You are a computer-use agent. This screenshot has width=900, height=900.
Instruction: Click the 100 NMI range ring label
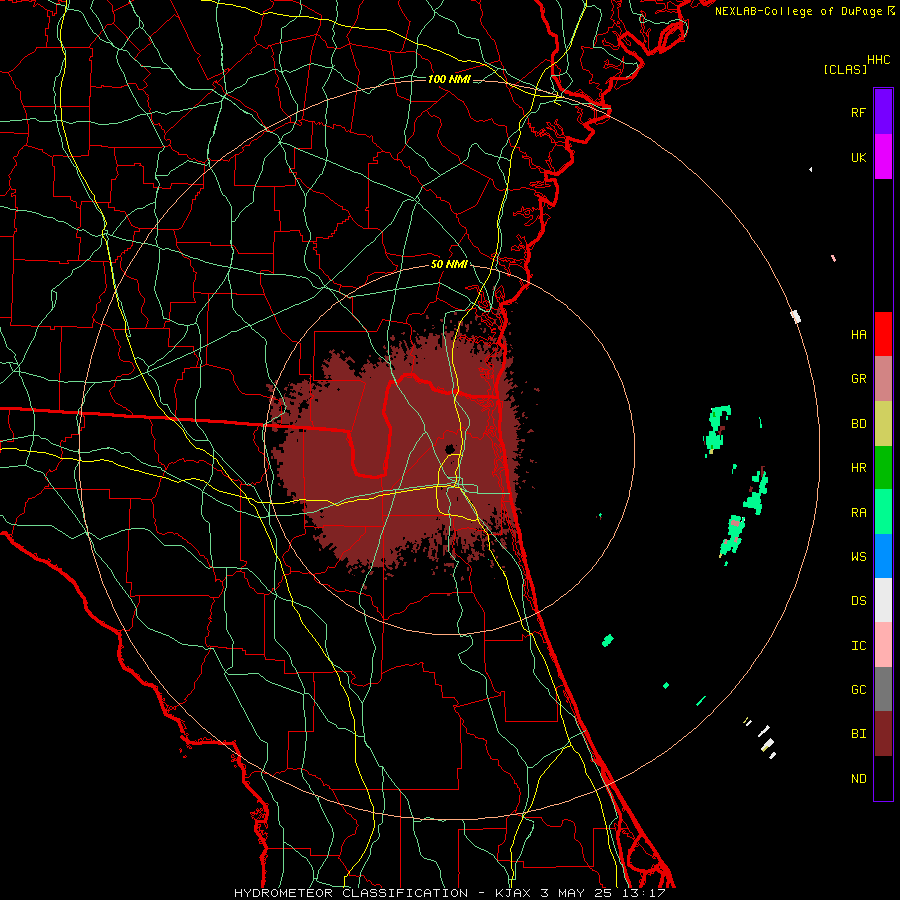pos(449,79)
